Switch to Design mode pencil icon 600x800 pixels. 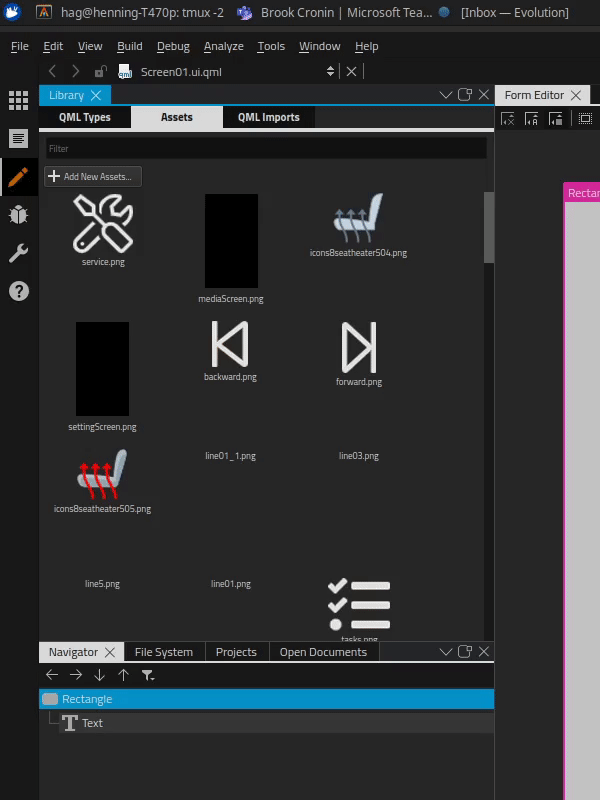click(18, 177)
